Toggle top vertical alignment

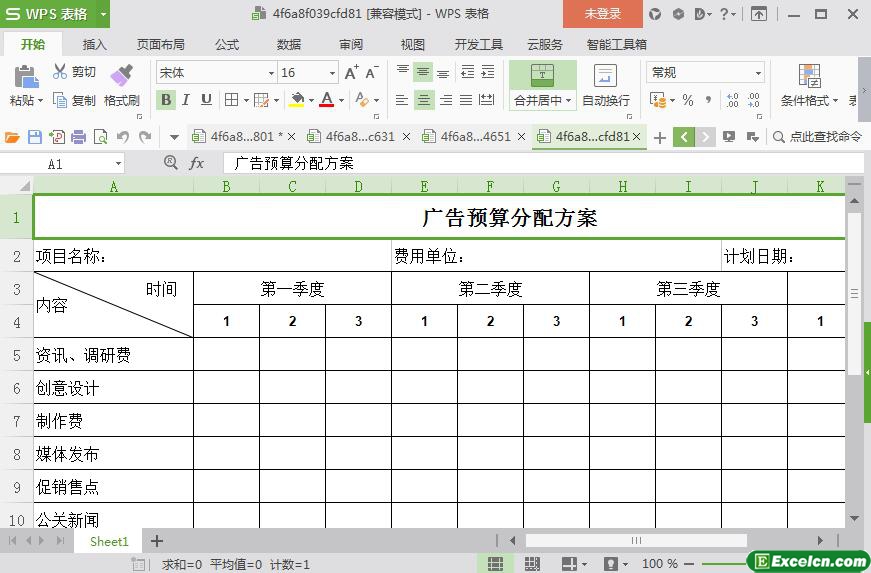pos(403,71)
